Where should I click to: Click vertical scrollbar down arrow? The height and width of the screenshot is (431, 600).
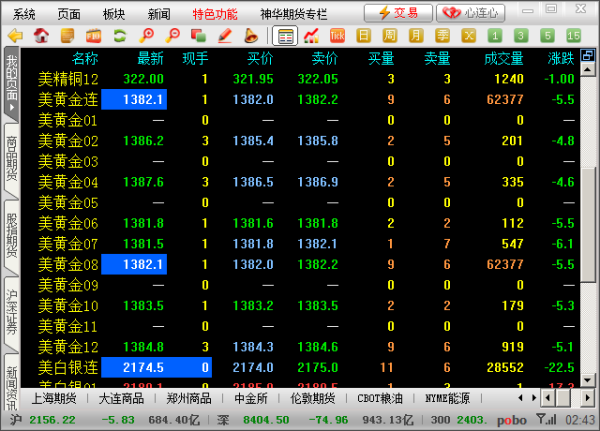click(x=587, y=380)
